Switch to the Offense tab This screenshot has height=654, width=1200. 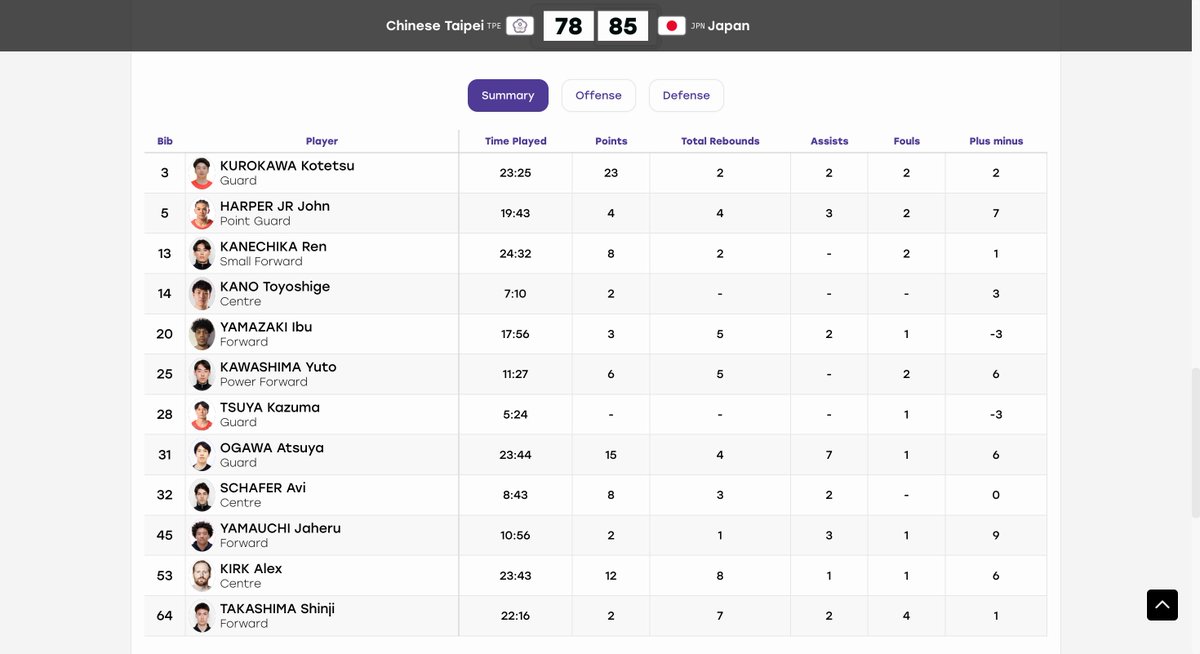[x=598, y=95]
